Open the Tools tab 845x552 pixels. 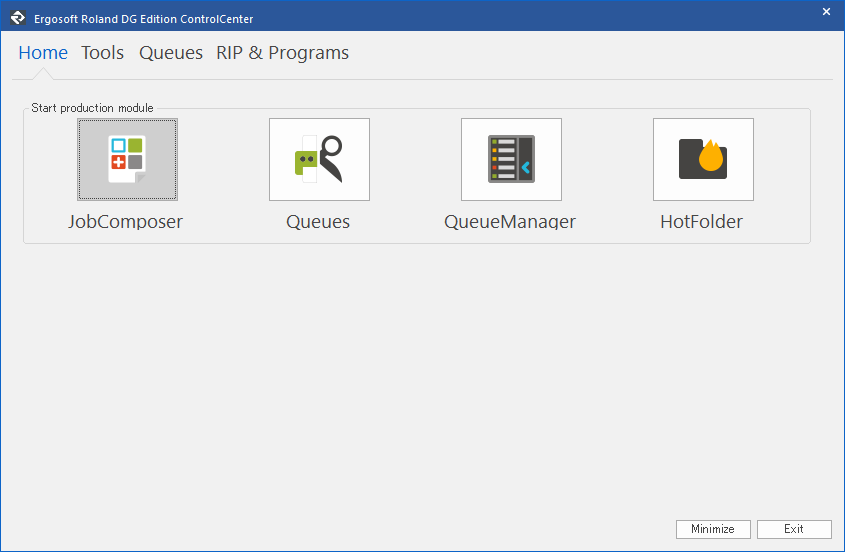click(x=103, y=53)
